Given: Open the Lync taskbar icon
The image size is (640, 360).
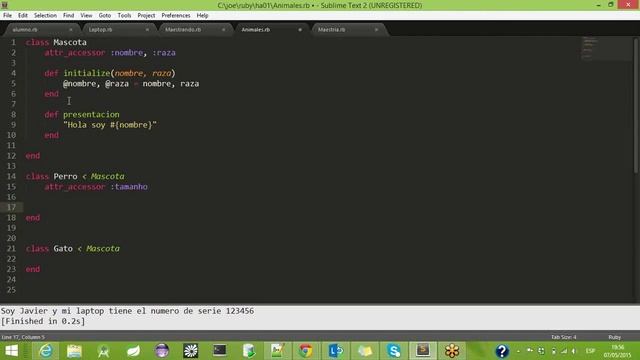Looking at the screenshot, I should click(x=336, y=351).
